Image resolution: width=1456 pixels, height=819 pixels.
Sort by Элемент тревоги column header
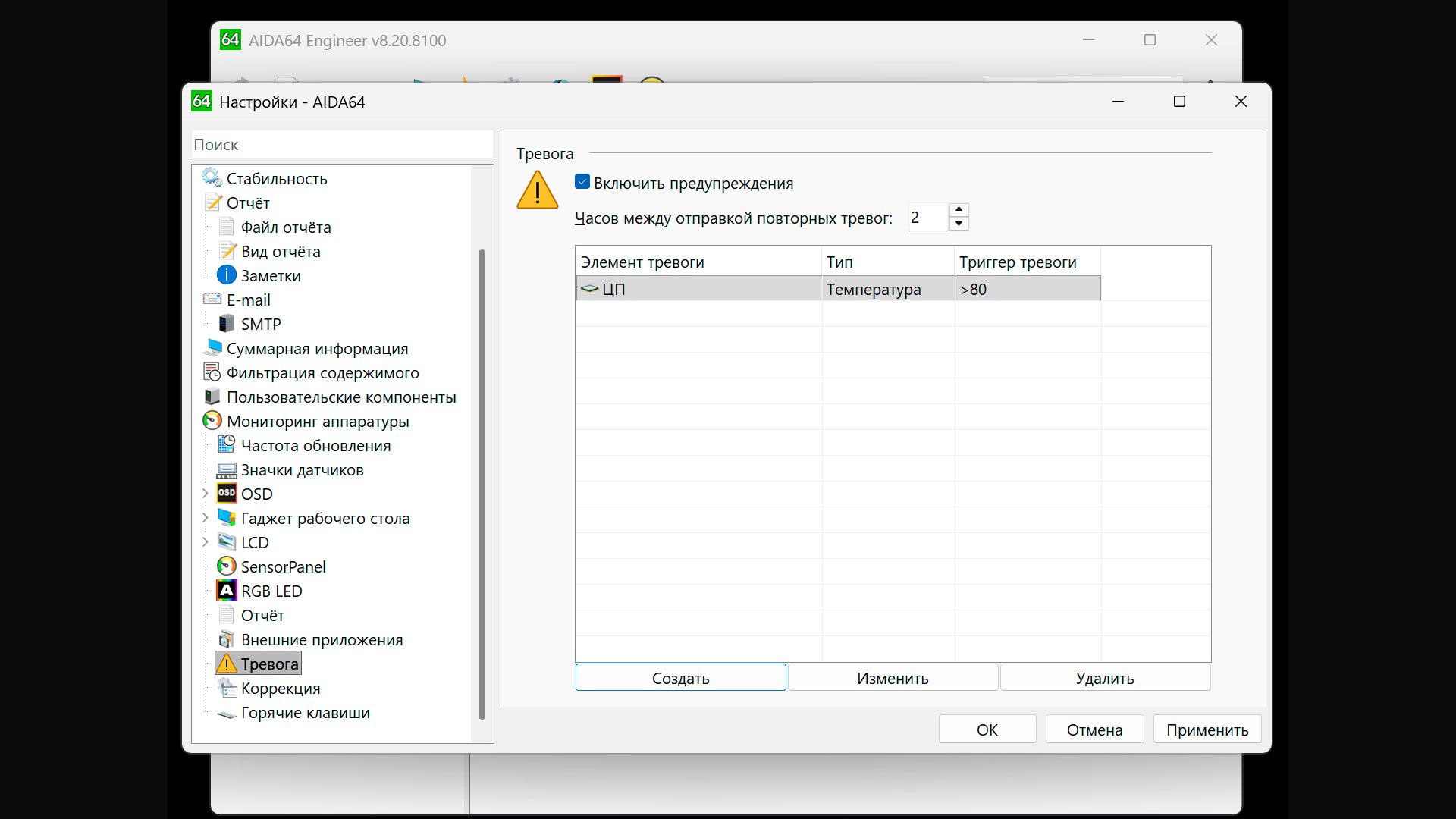(698, 262)
